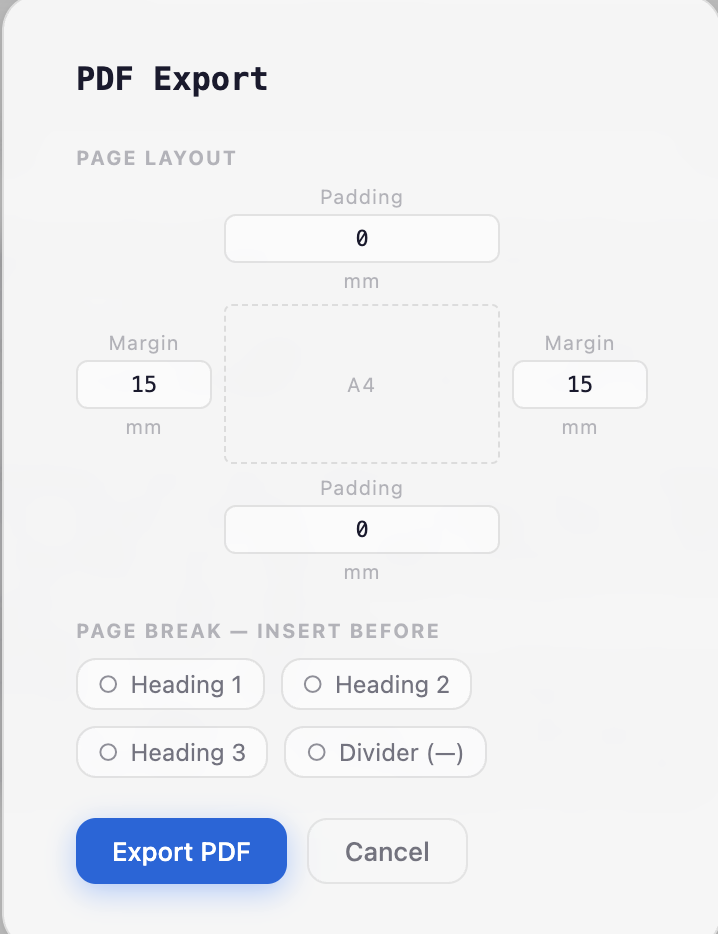Click the 0 in the top padding box
This screenshot has width=718, height=934.
[x=361, y=238]
